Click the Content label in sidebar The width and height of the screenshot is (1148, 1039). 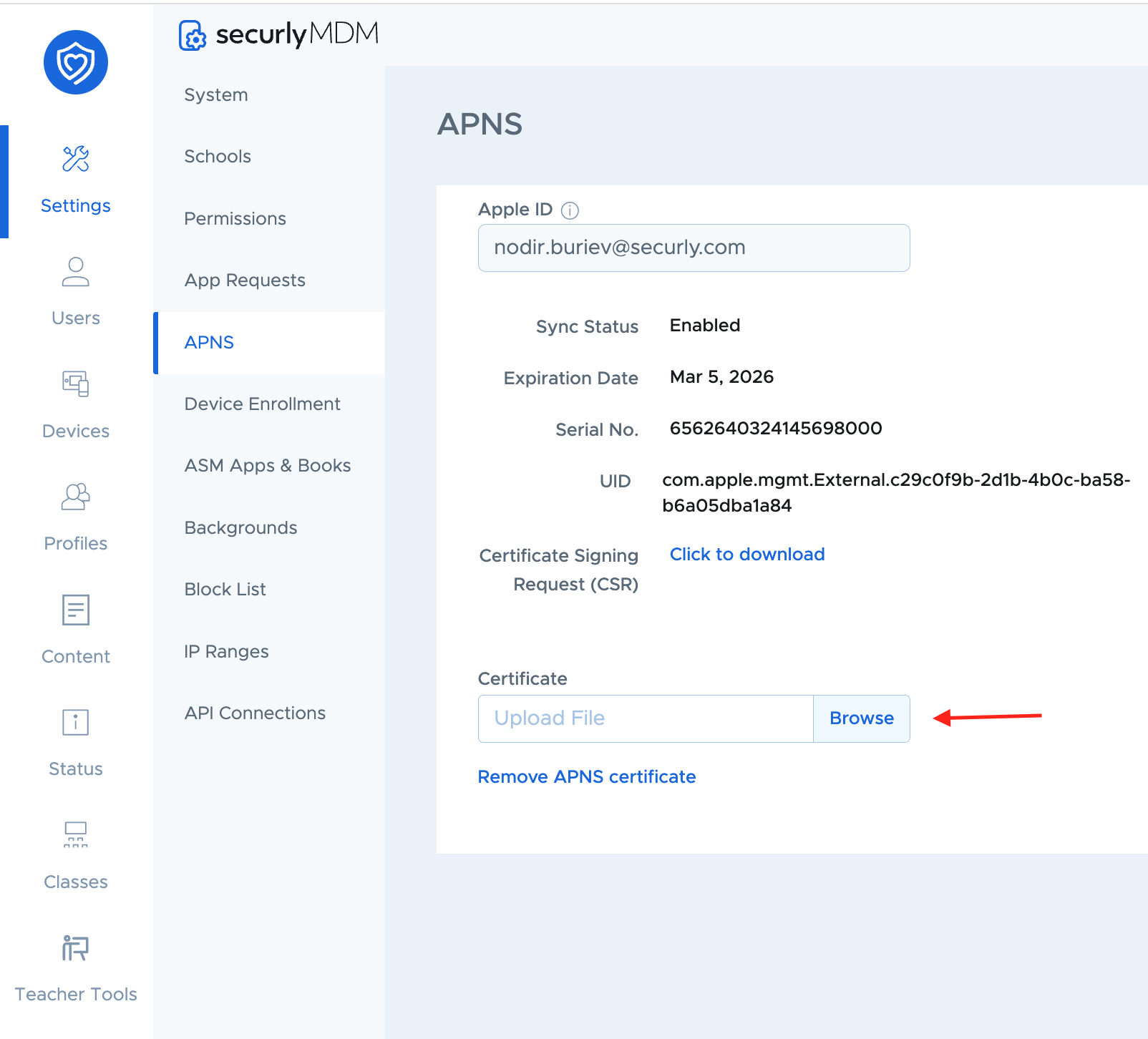(76, 657)
